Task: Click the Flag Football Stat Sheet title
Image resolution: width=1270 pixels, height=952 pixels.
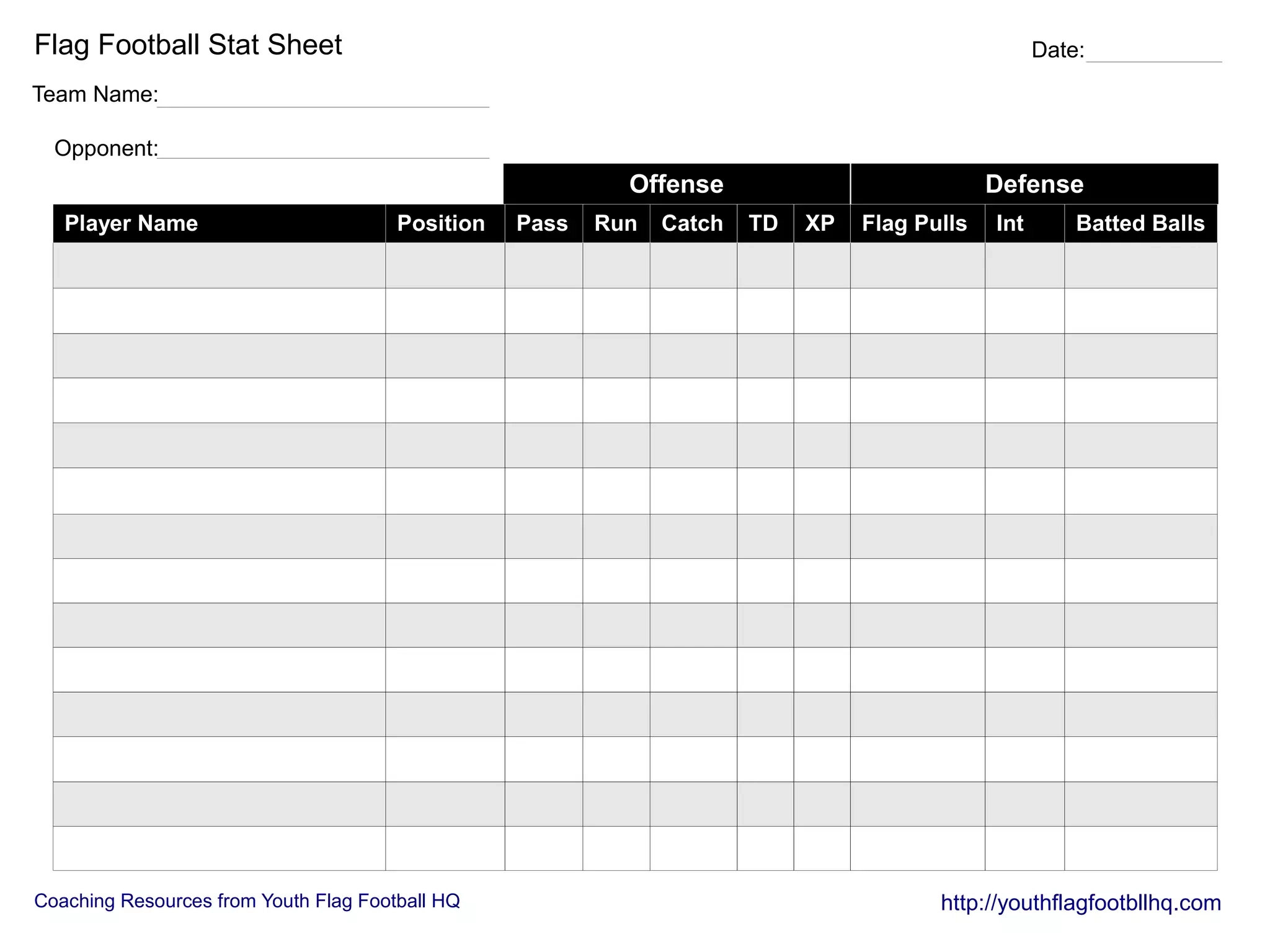Action: tap(188, 45)
